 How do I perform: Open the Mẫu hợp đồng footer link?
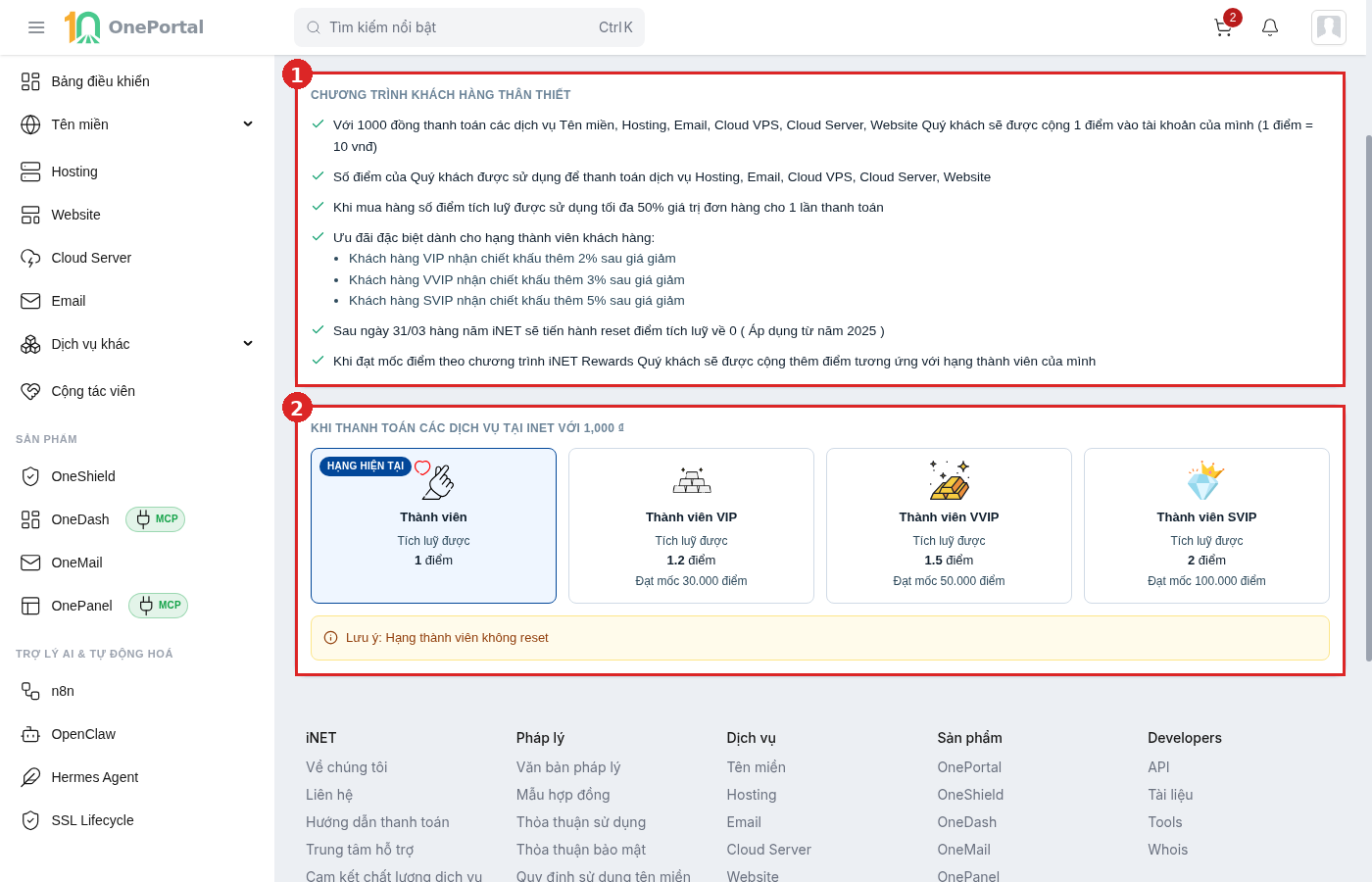[x=563, y=795]
